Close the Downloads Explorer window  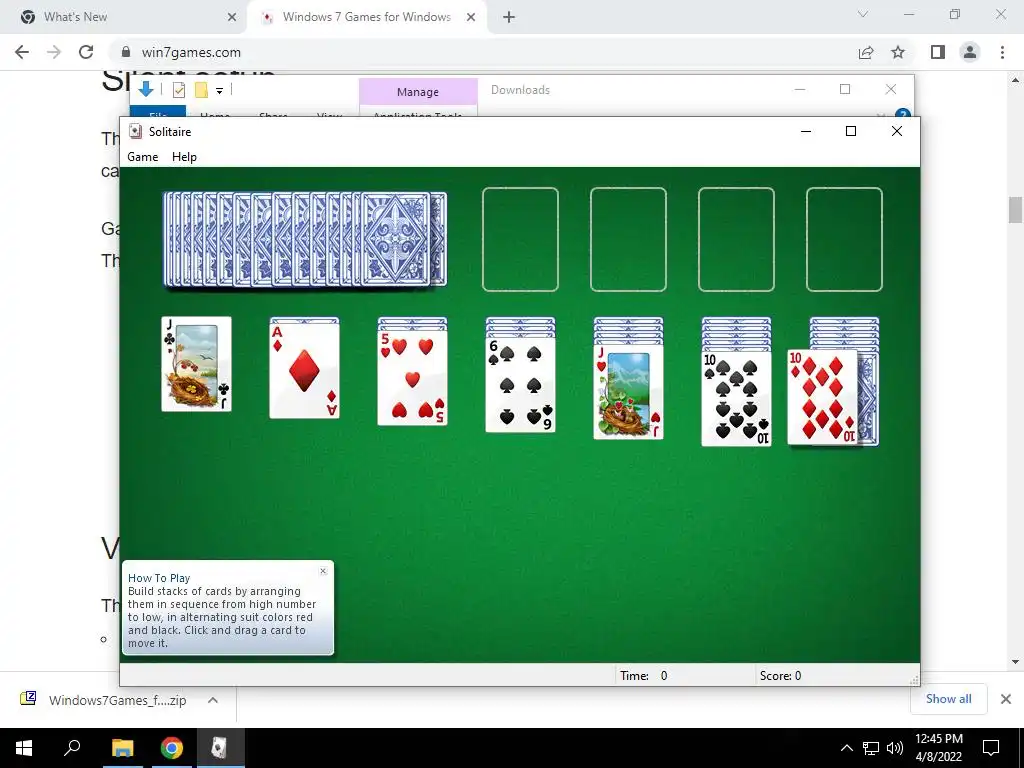(x=891, y=89)
